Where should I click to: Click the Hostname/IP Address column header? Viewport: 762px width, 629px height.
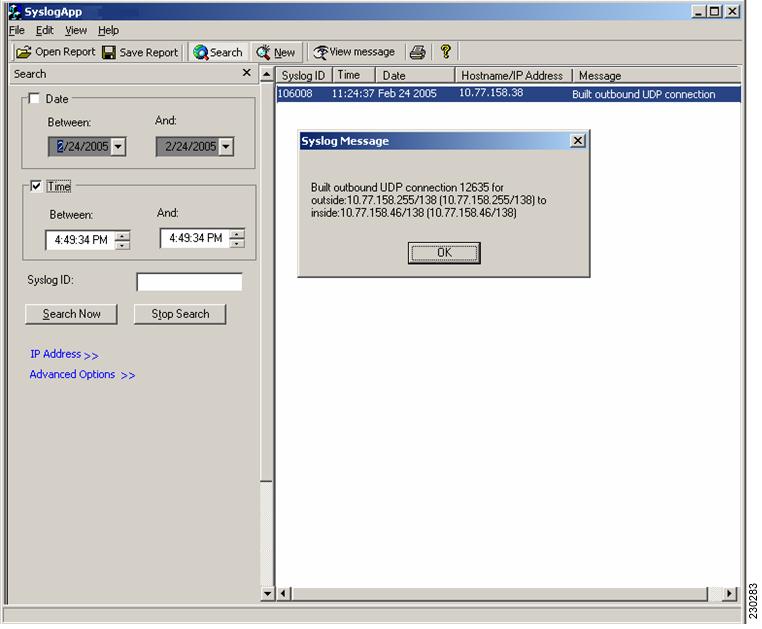[x=514, y=75]
